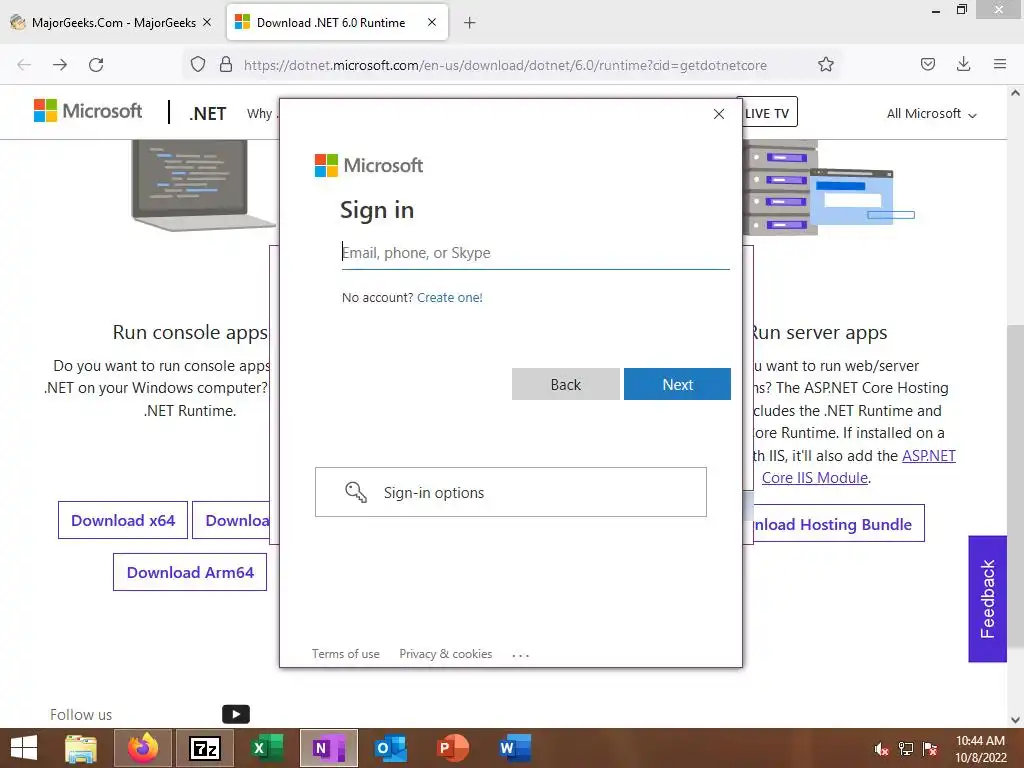Click Download Arm64 button

coord(190,572)
